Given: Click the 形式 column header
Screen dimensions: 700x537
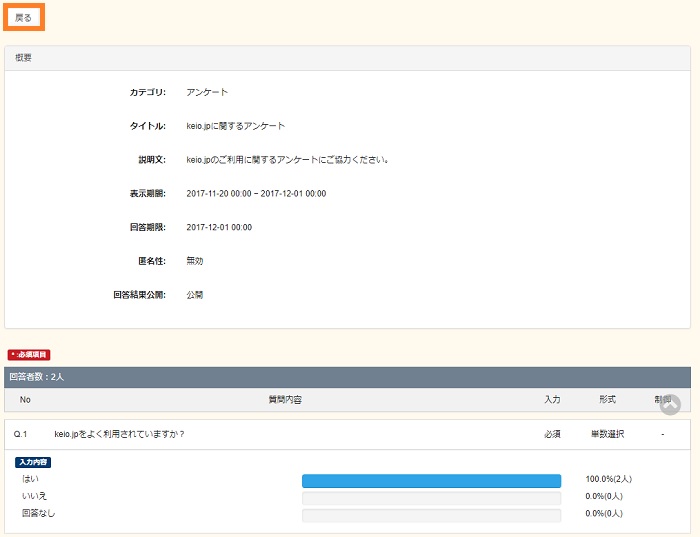Looking at the screenshot, I should [x=607, y=400].
